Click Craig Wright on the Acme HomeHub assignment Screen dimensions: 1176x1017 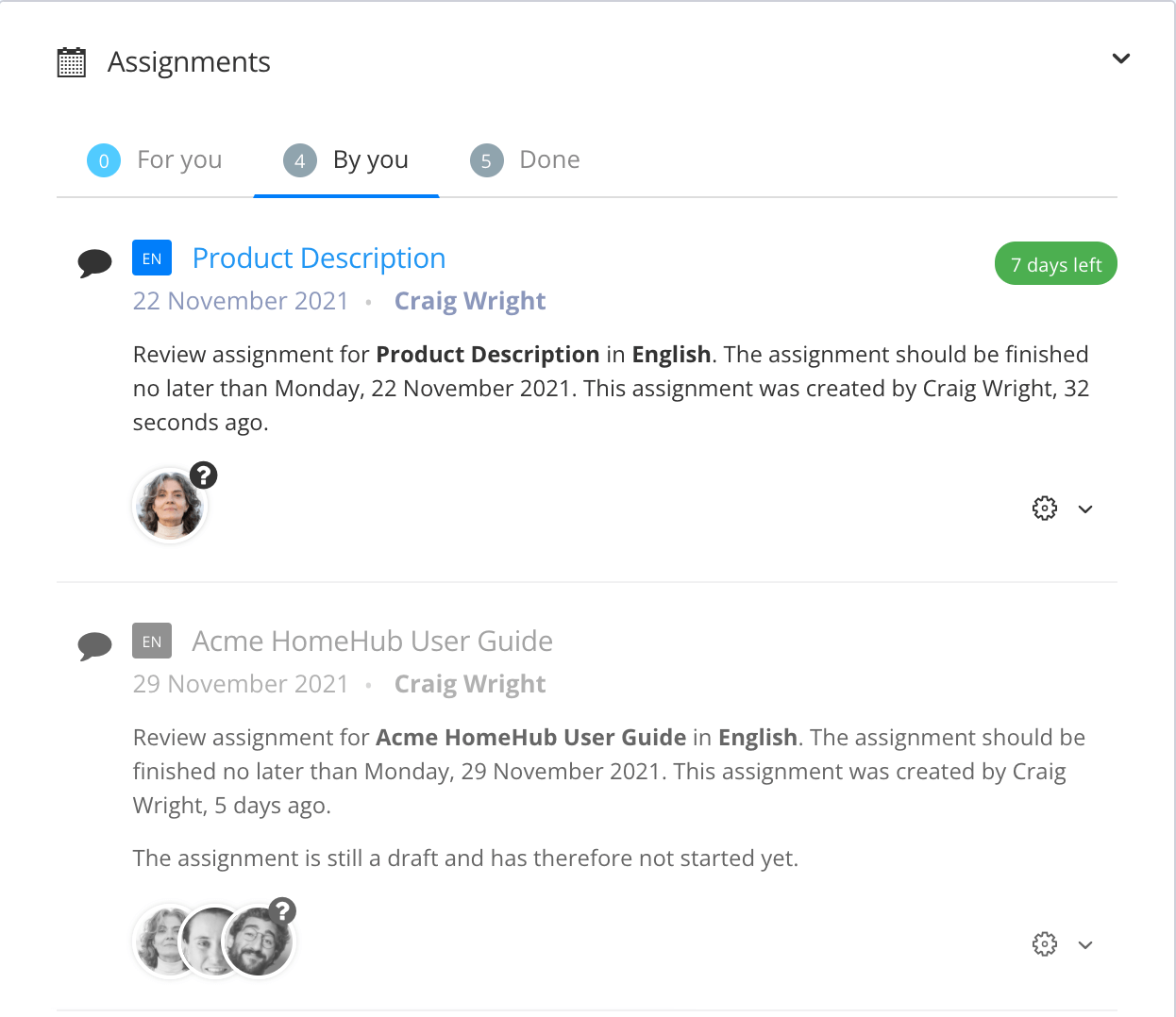(470, 683)
